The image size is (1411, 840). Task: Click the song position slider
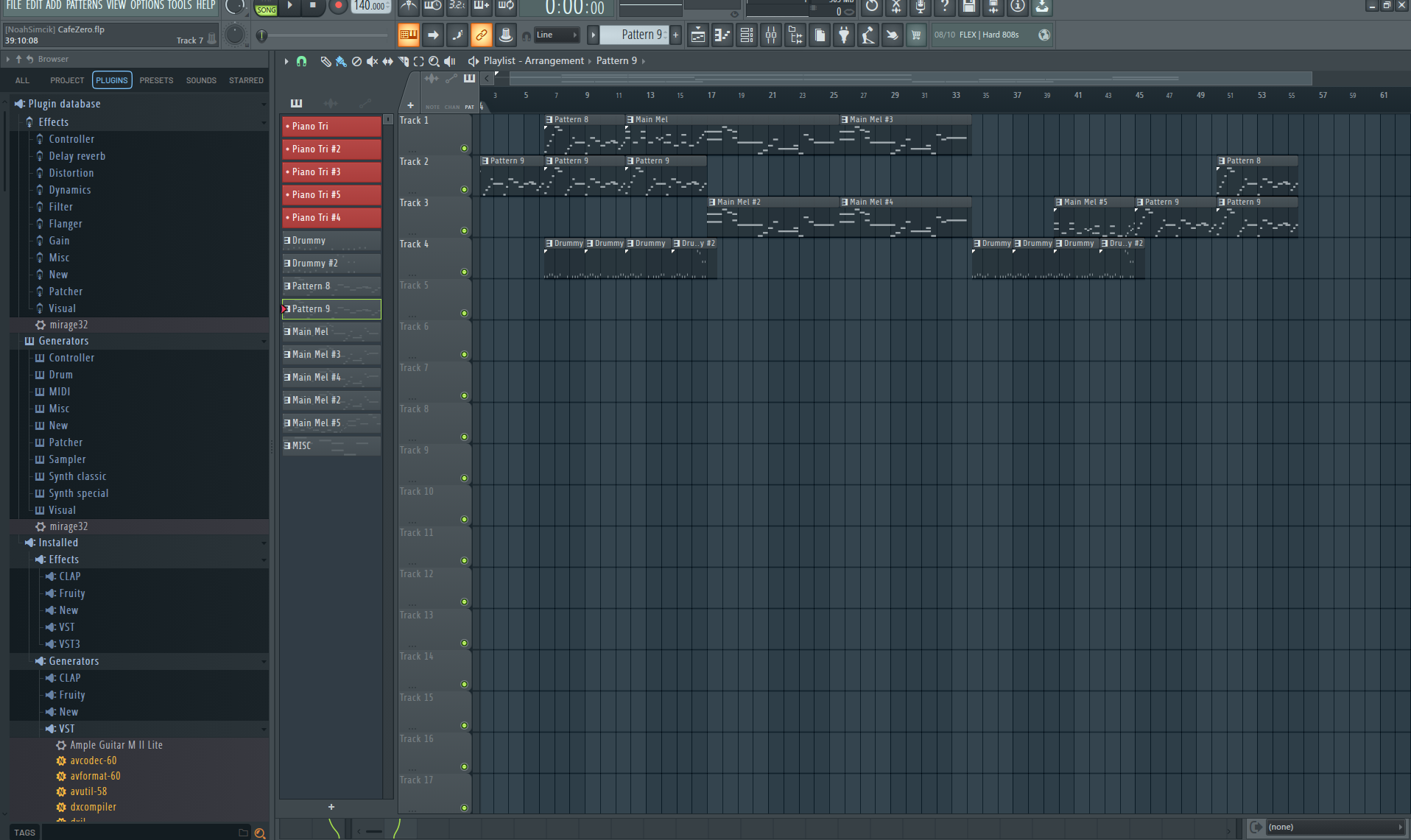click(x=324, y=35)
